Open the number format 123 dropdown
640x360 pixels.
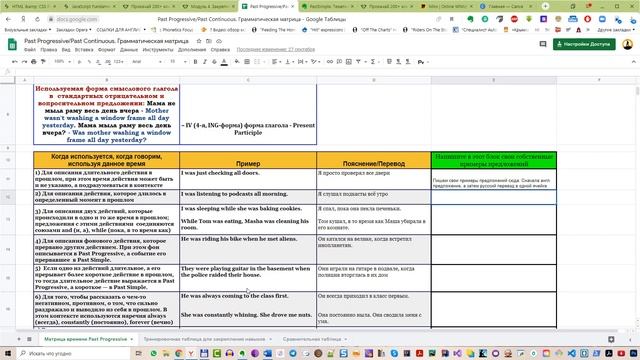click(120, 62)
